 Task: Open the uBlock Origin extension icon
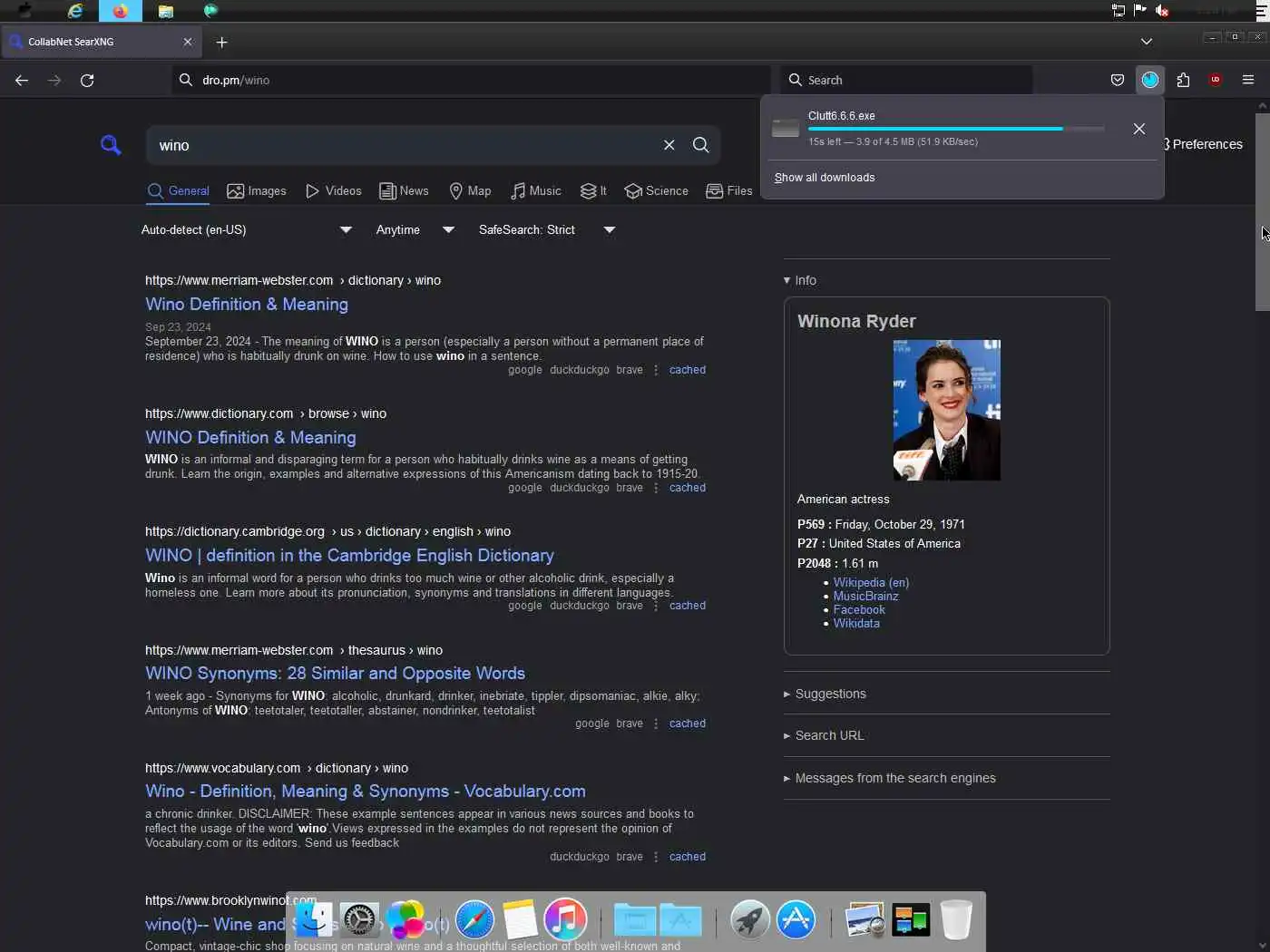click(1216, 80)
